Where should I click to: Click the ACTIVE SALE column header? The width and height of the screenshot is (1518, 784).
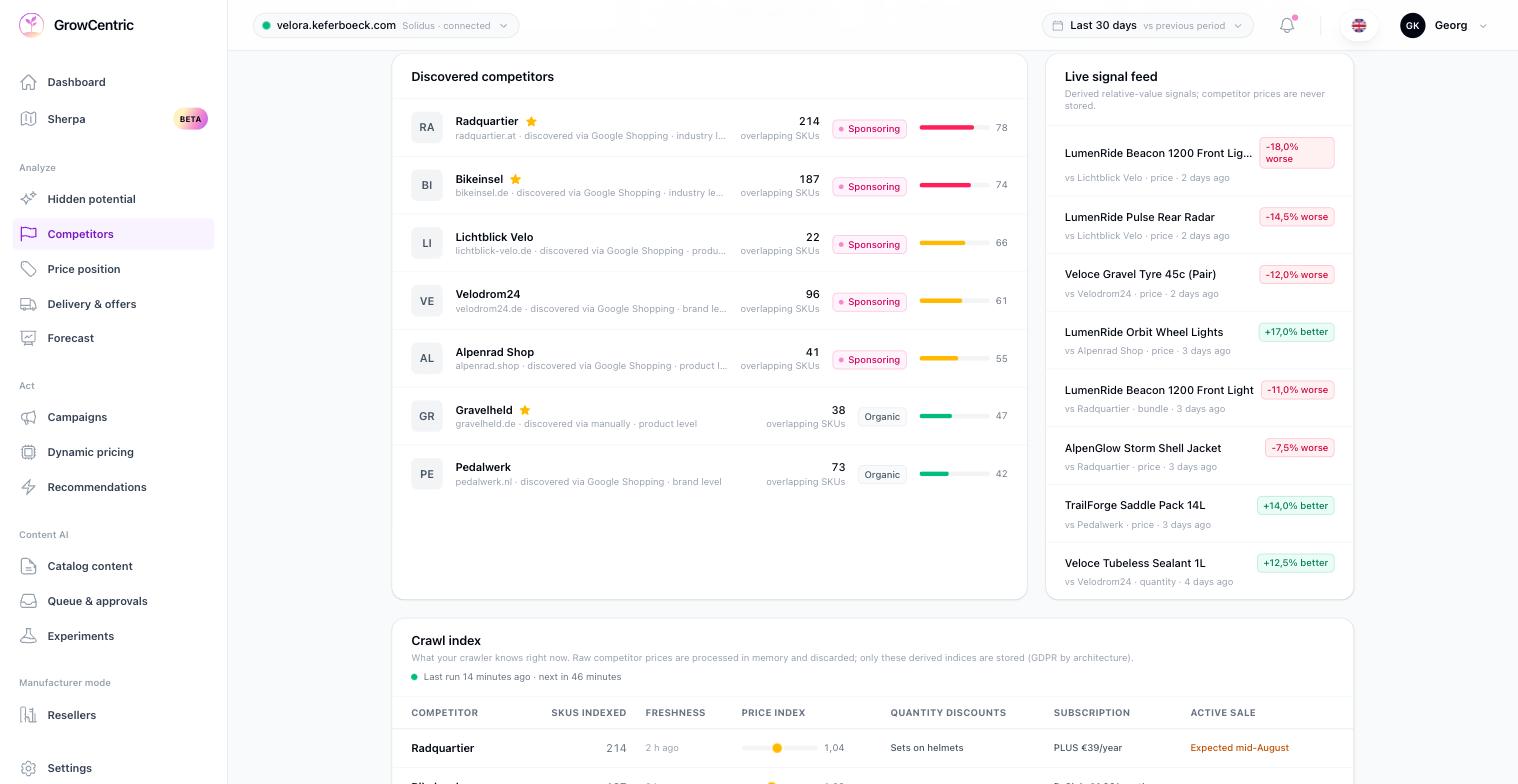point(1222,713)
